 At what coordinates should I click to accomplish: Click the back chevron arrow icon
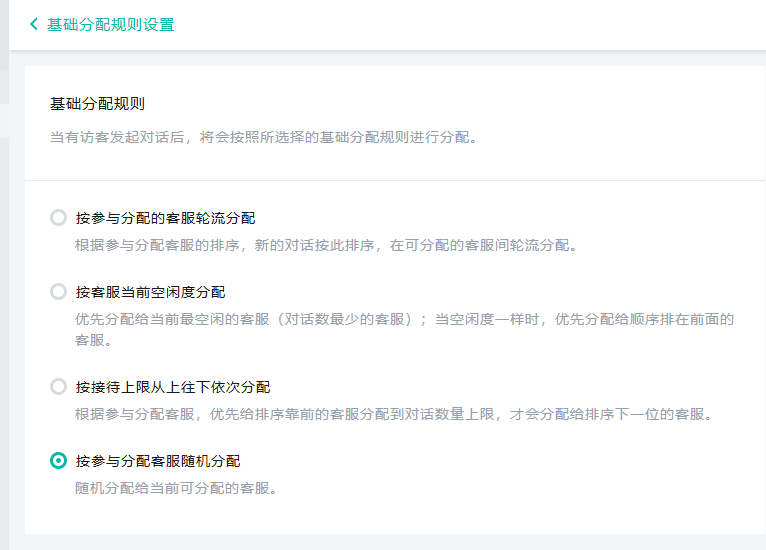[34, 24]
